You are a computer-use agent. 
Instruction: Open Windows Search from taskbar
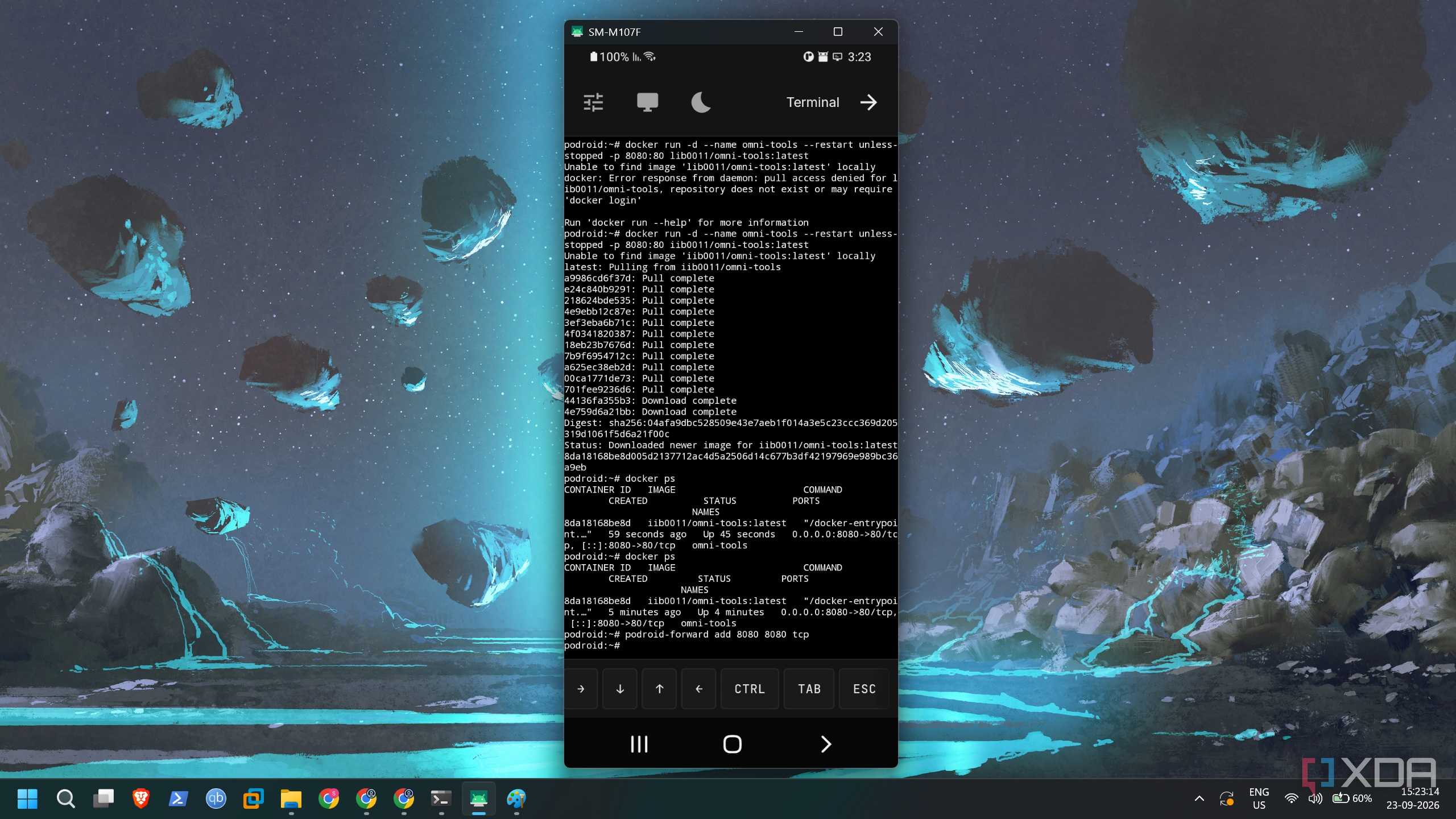66,799
